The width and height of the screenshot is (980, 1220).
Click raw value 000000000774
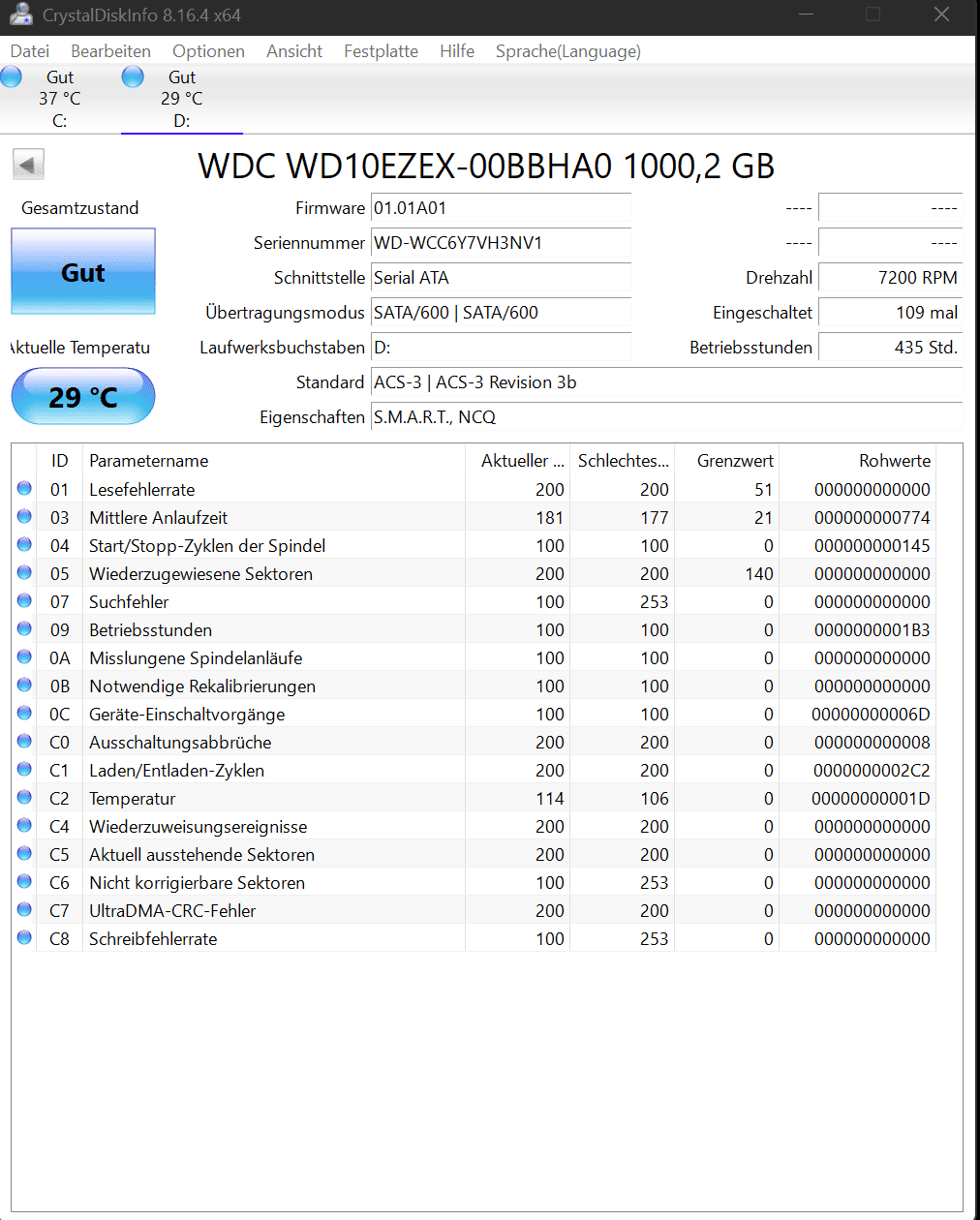pos(873,518)
